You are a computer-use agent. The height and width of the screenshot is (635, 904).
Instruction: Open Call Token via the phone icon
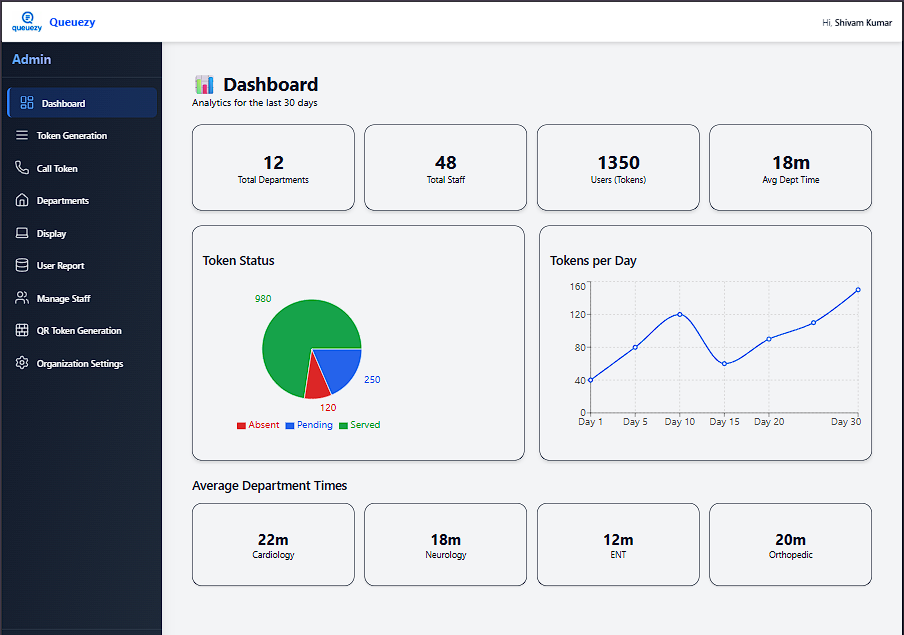(22, 168)
